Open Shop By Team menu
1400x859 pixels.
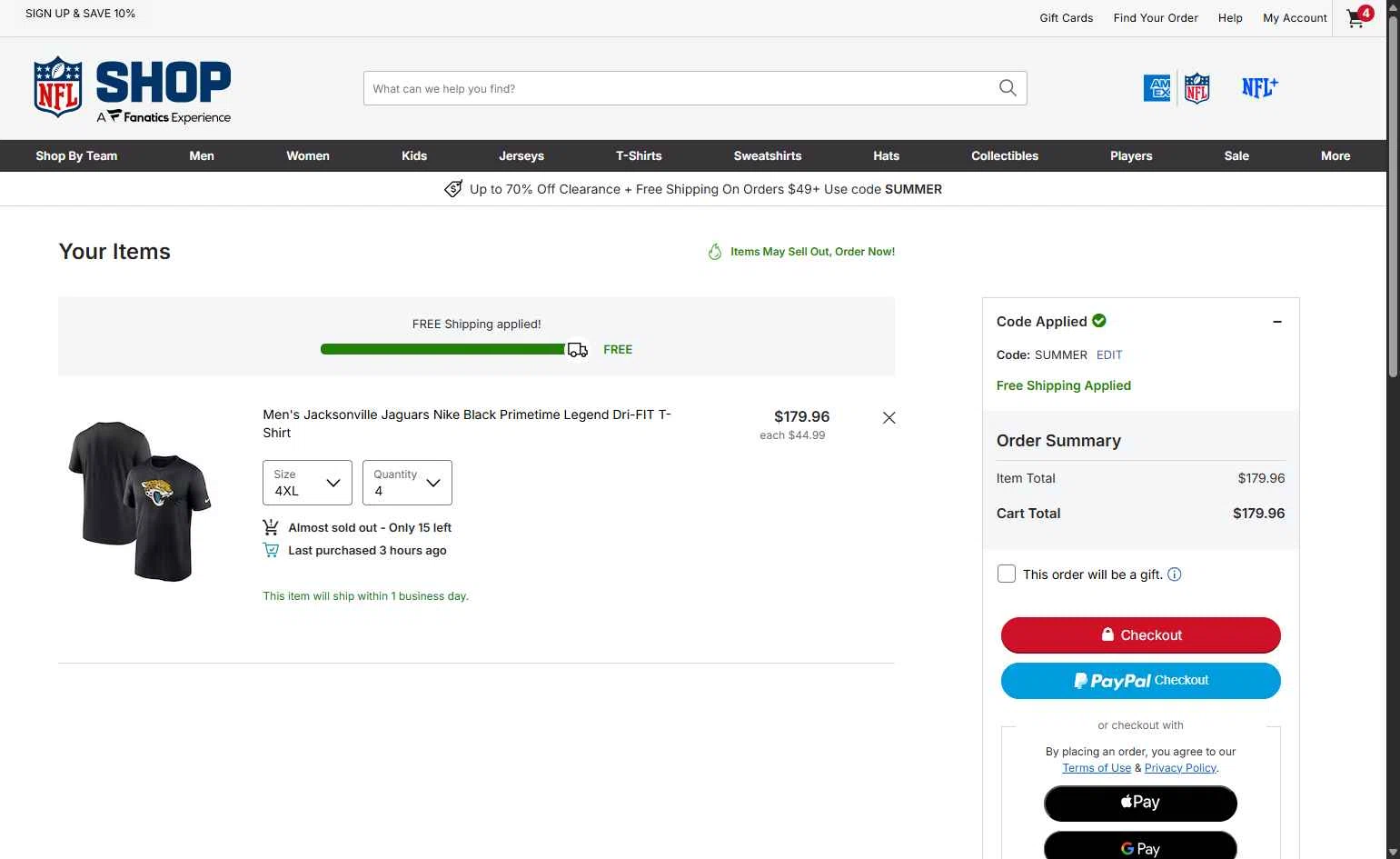click(x=76, y=155)
